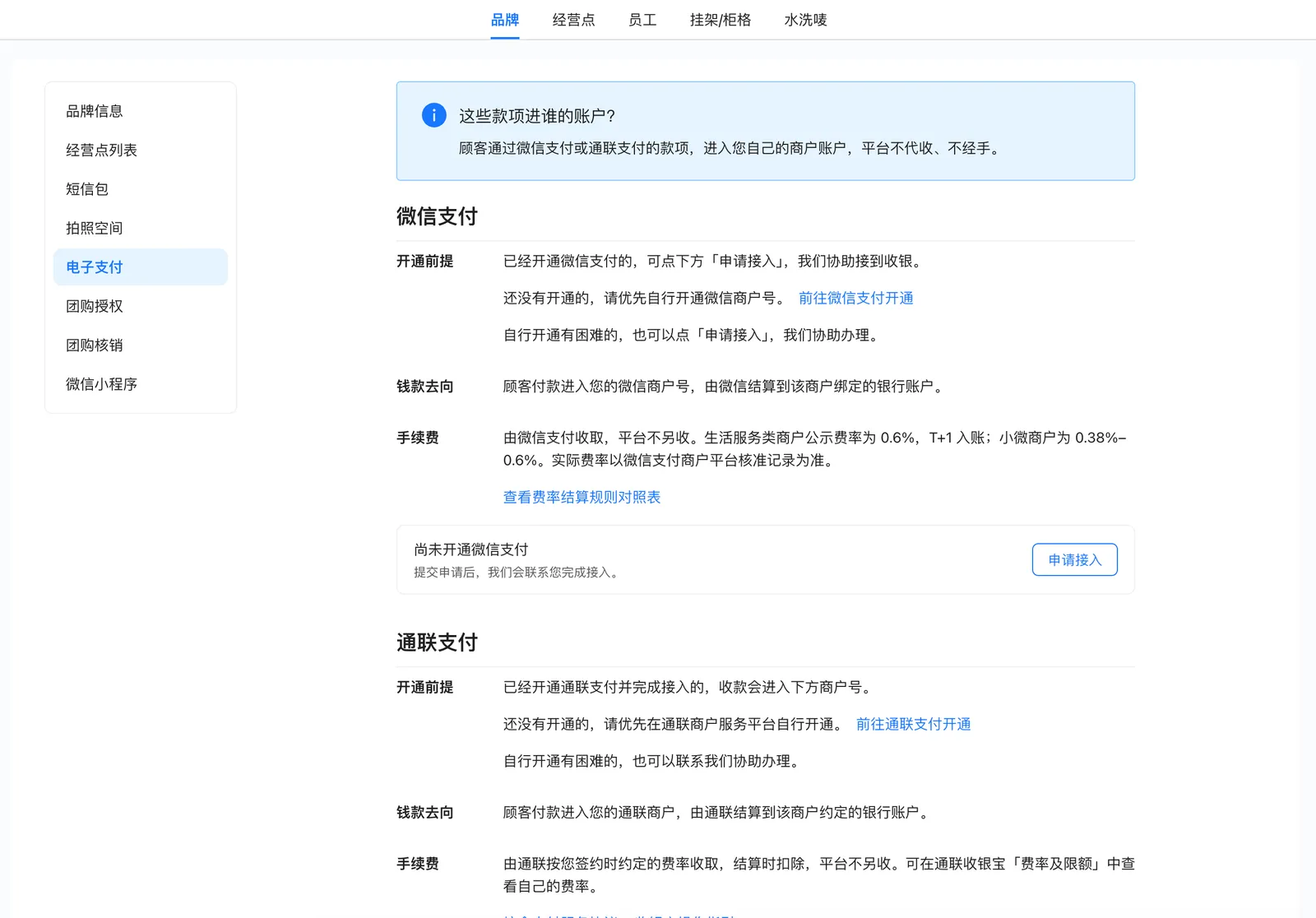Click the 前往微信支付开通 link
This screenshot has width=1316, height=918.
coord(856,298)
